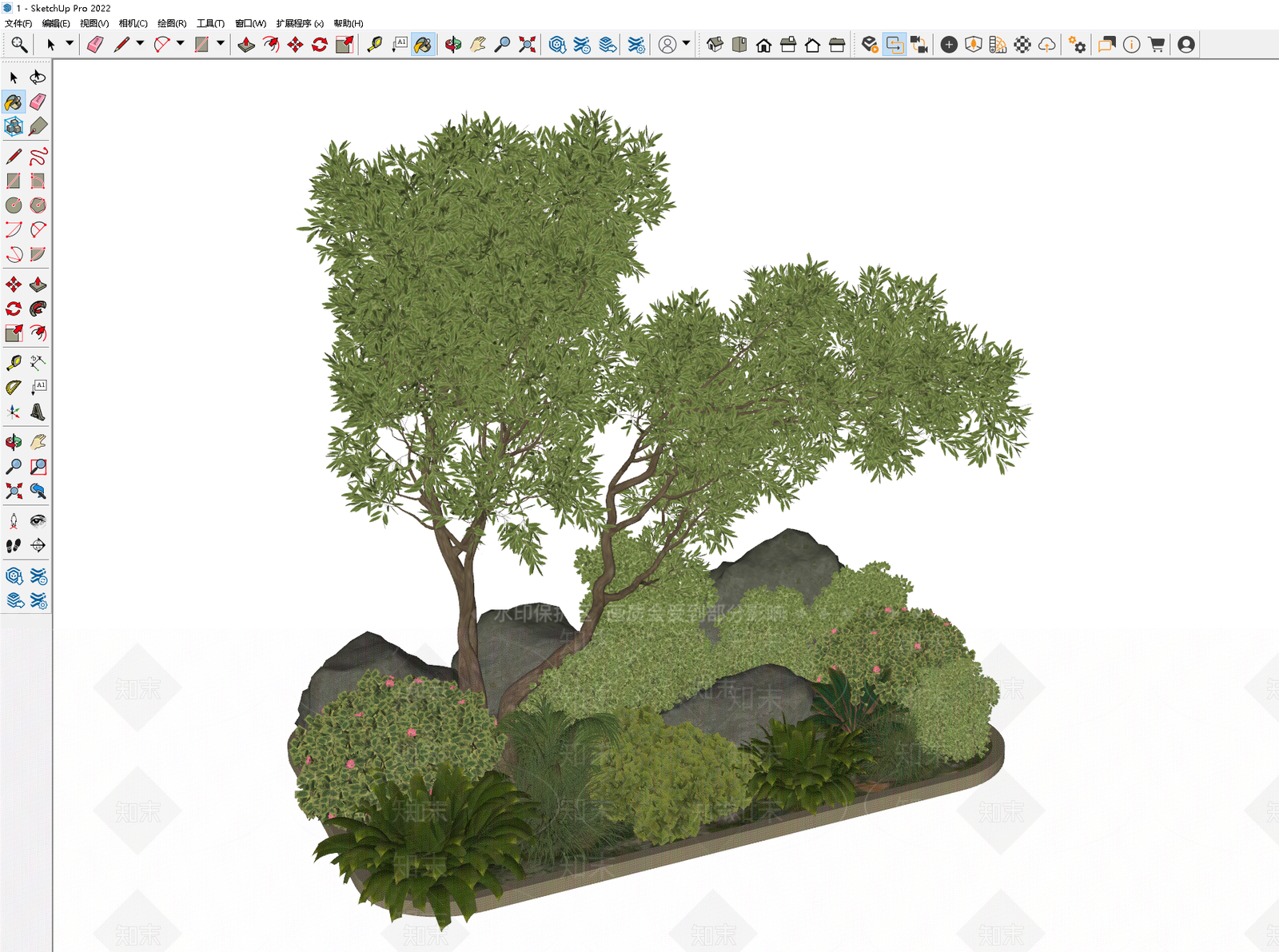This screenshot has height=952, width=1279.
Task: Select the Make Component cube icon
Action: pos(14,126)
